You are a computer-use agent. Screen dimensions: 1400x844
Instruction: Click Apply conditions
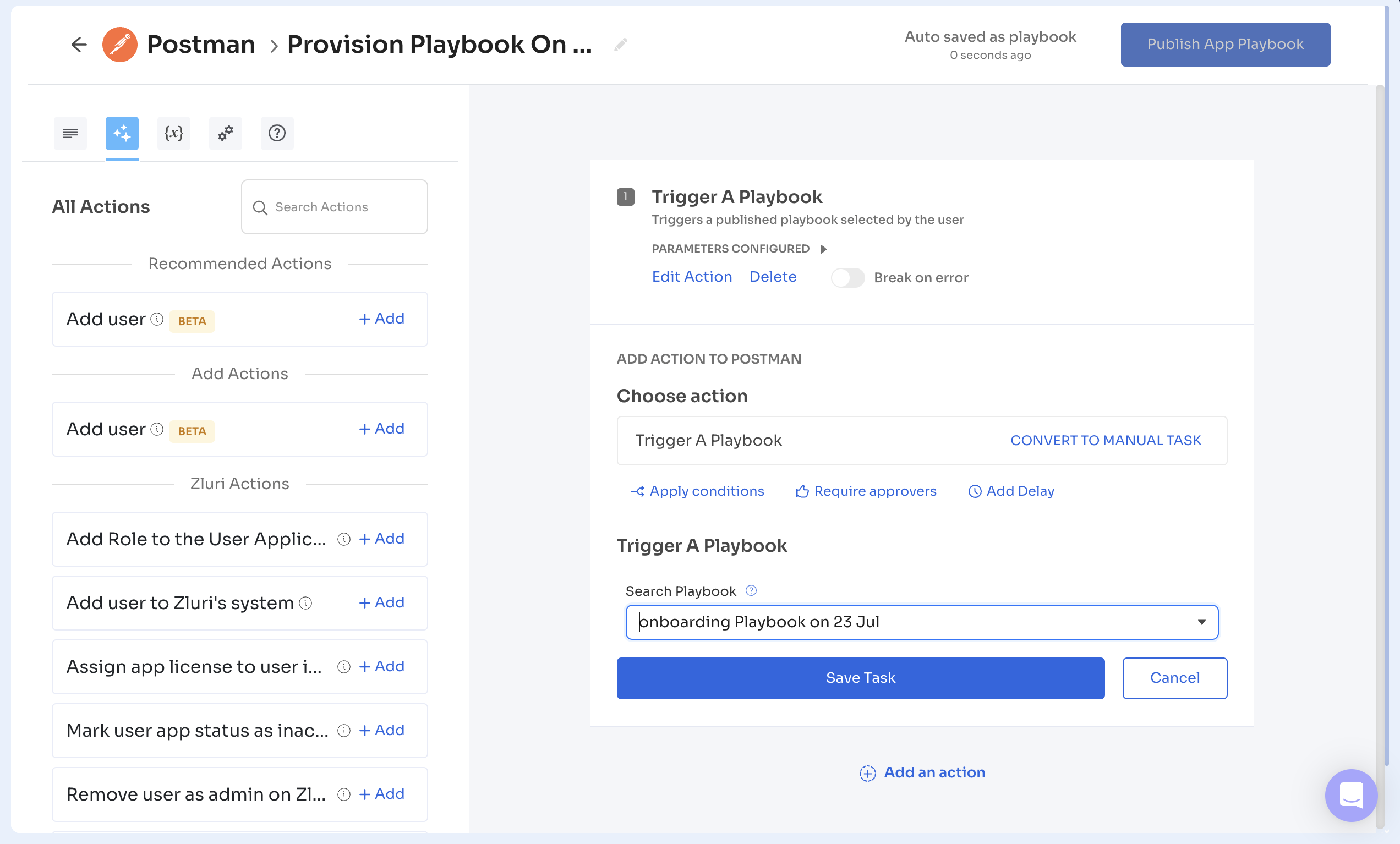(697, 491)
